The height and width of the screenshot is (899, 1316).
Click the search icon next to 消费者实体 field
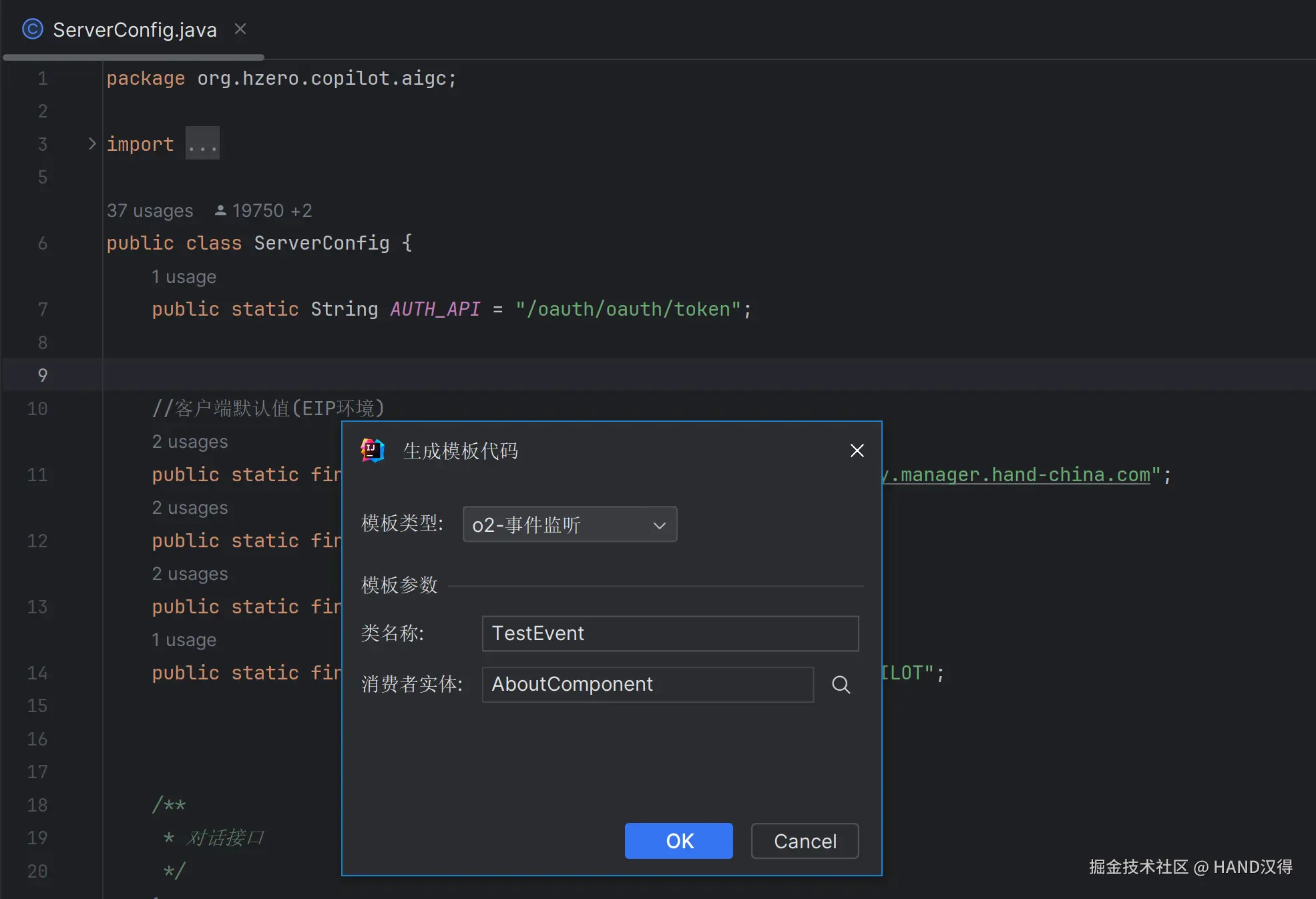tap(841, 685)
